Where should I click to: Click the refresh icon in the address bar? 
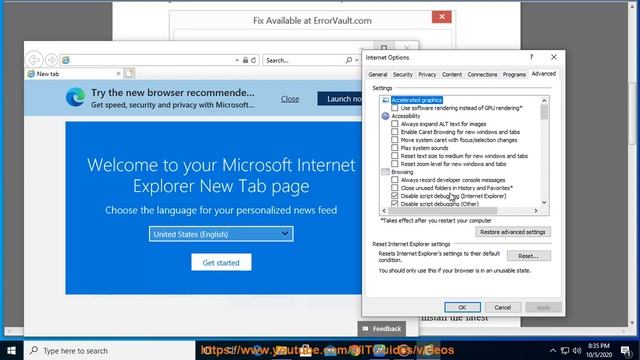[x=253, y=60]
